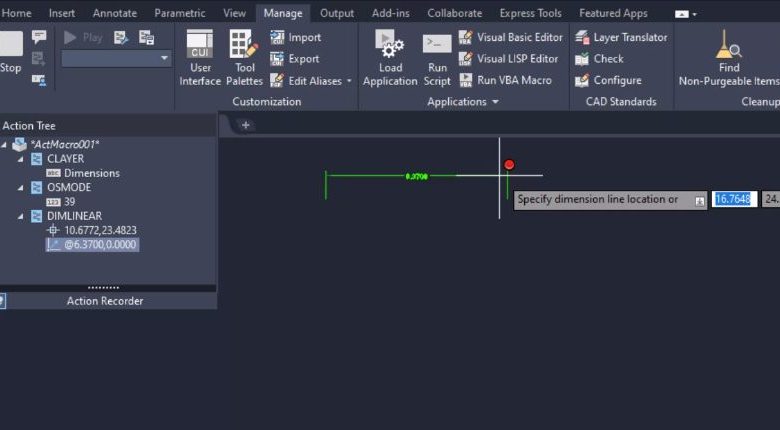
Task: Click the red recording indicator dot
Action: click(509, 165)
